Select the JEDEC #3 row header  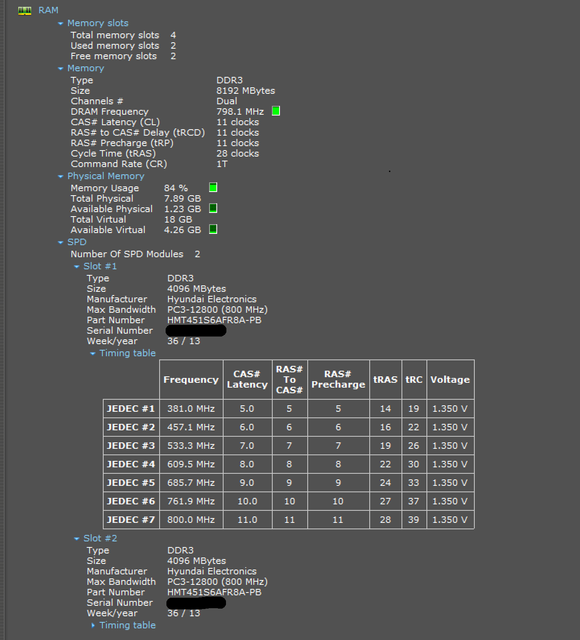pos(131,446)
